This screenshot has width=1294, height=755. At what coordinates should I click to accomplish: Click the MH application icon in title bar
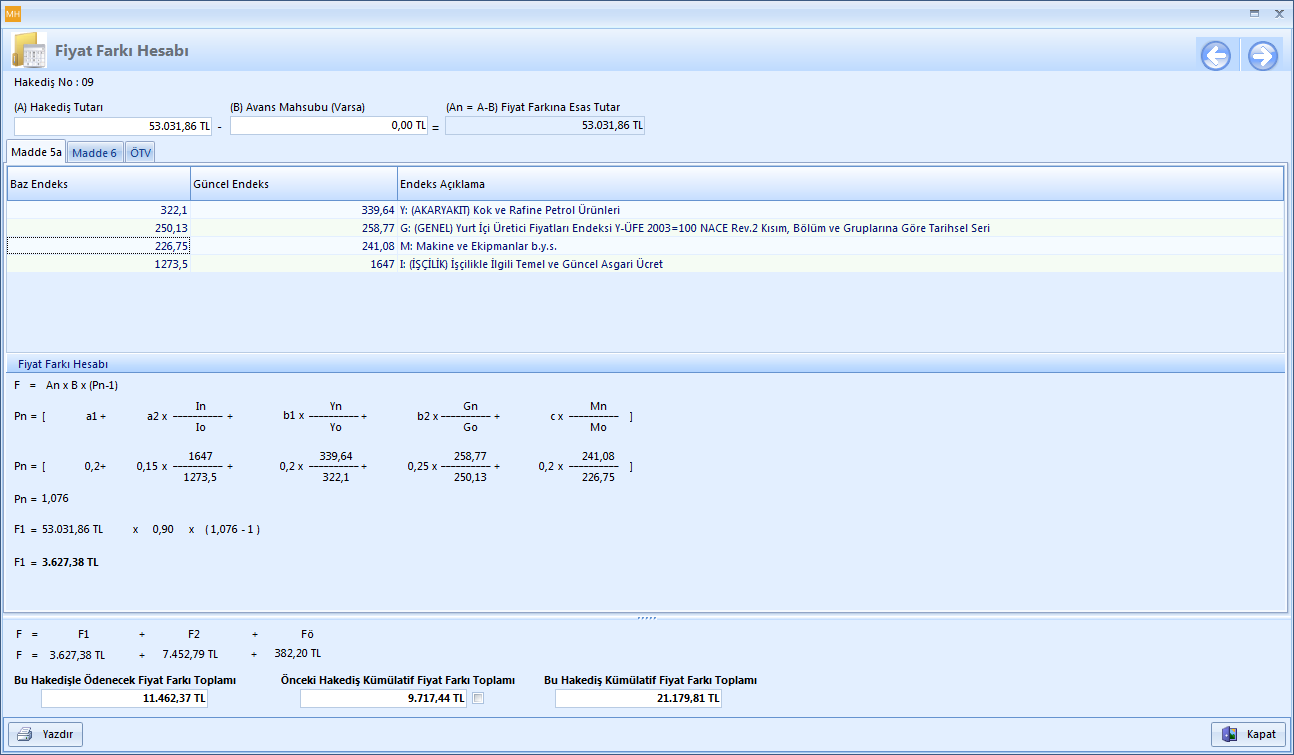click(x=13, y=13)
